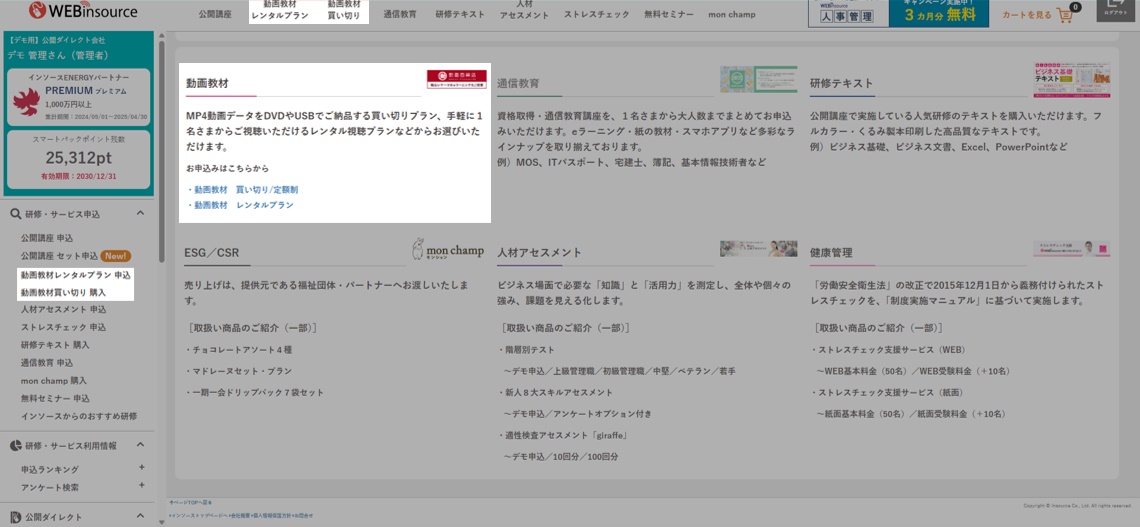This screenshot has height=527, width=1140.
Task: Click the ESG／CSR card heading
Action: click(212, 252)
